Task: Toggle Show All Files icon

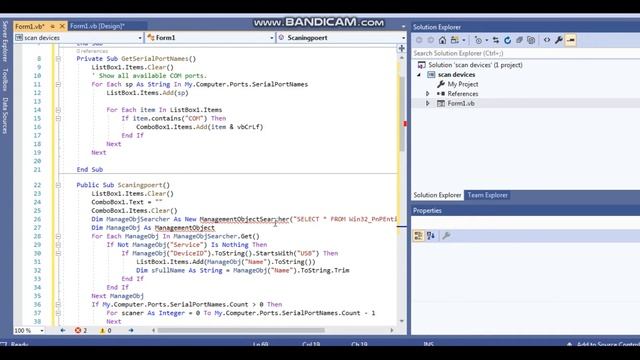Action: [531, 40]
